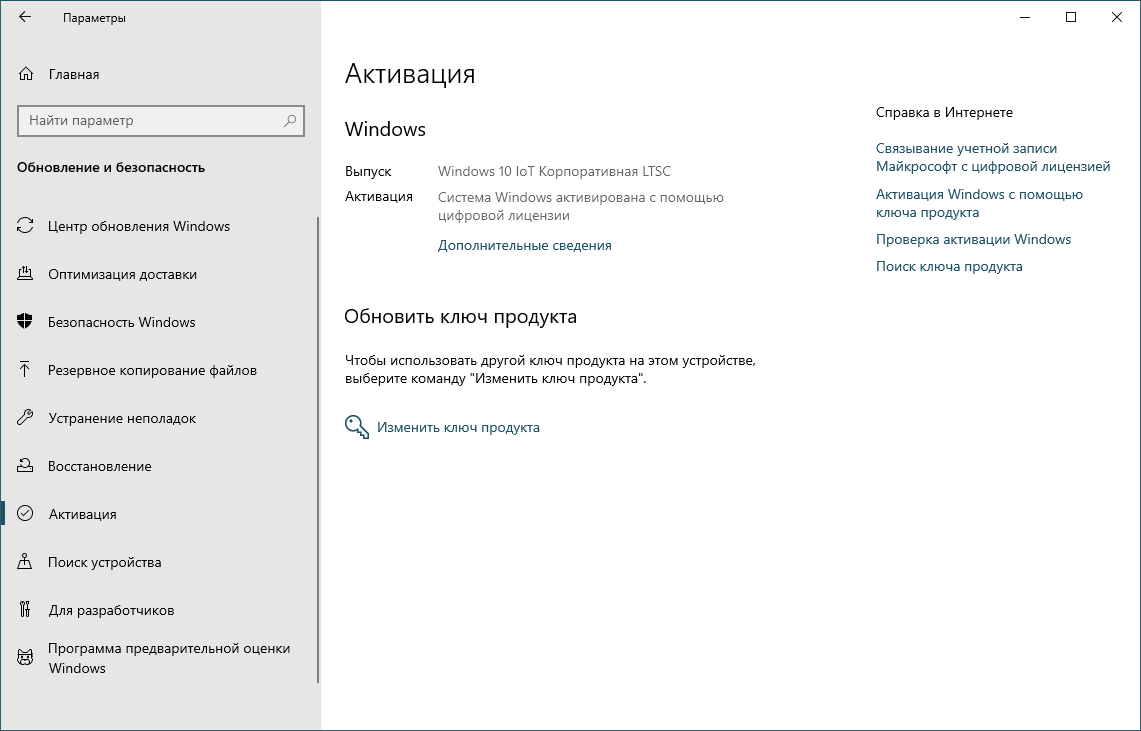Open Дополнительные сведения link
1141x731 pixels.
point(525,246)
